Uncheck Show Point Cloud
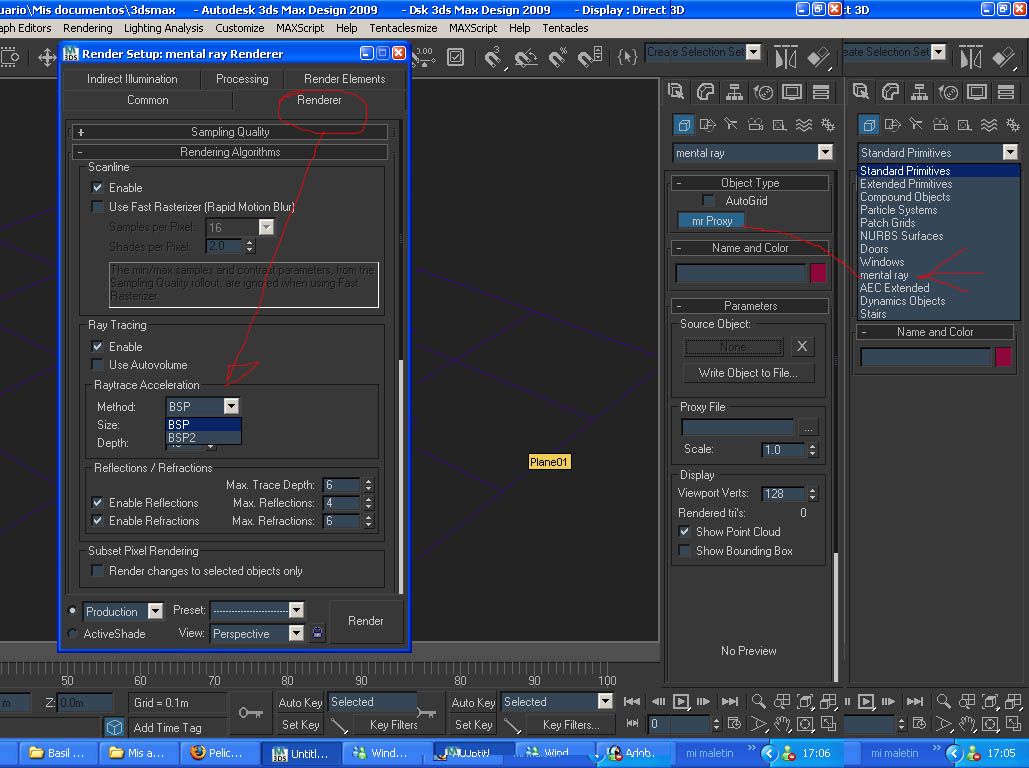The height and width of the screenshot is (768, 1029). [x=684, y=532]
